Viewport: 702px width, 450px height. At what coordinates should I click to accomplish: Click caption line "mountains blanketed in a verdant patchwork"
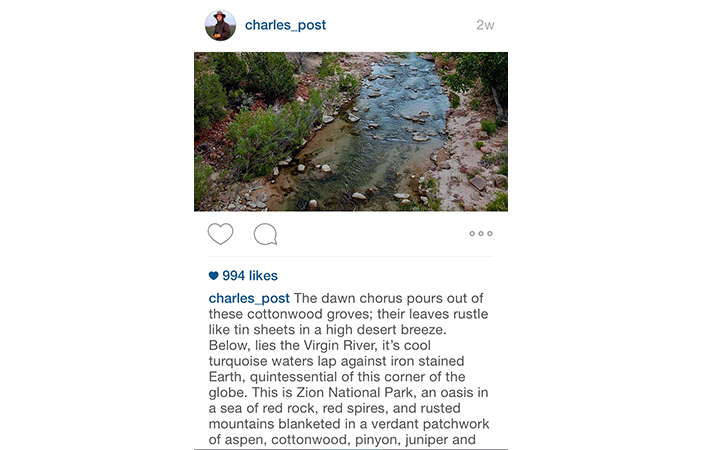tap(349, 423)
